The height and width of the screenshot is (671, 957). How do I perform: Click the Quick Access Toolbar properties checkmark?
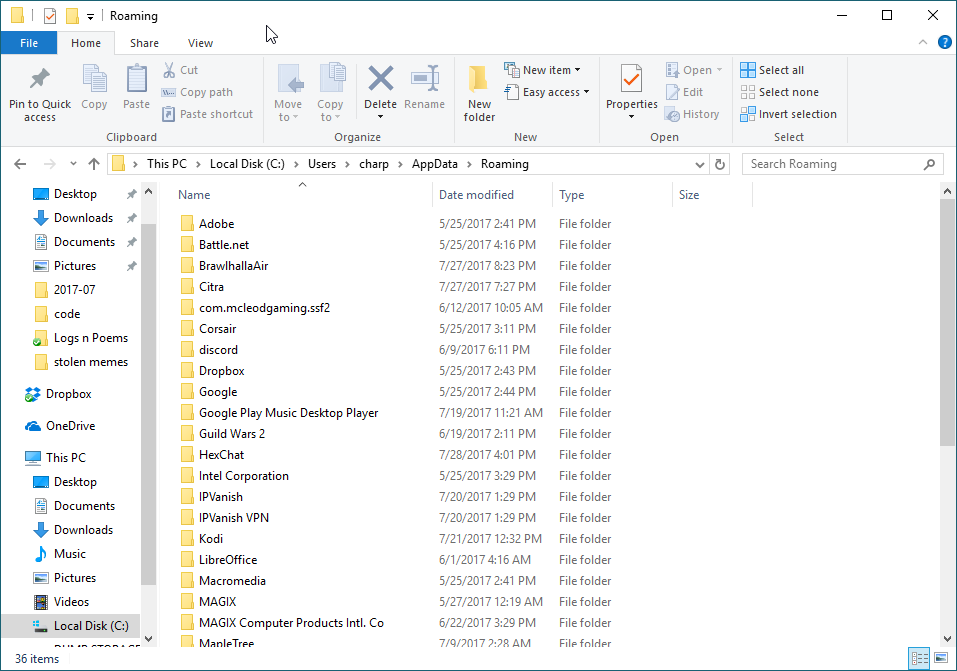50,16
